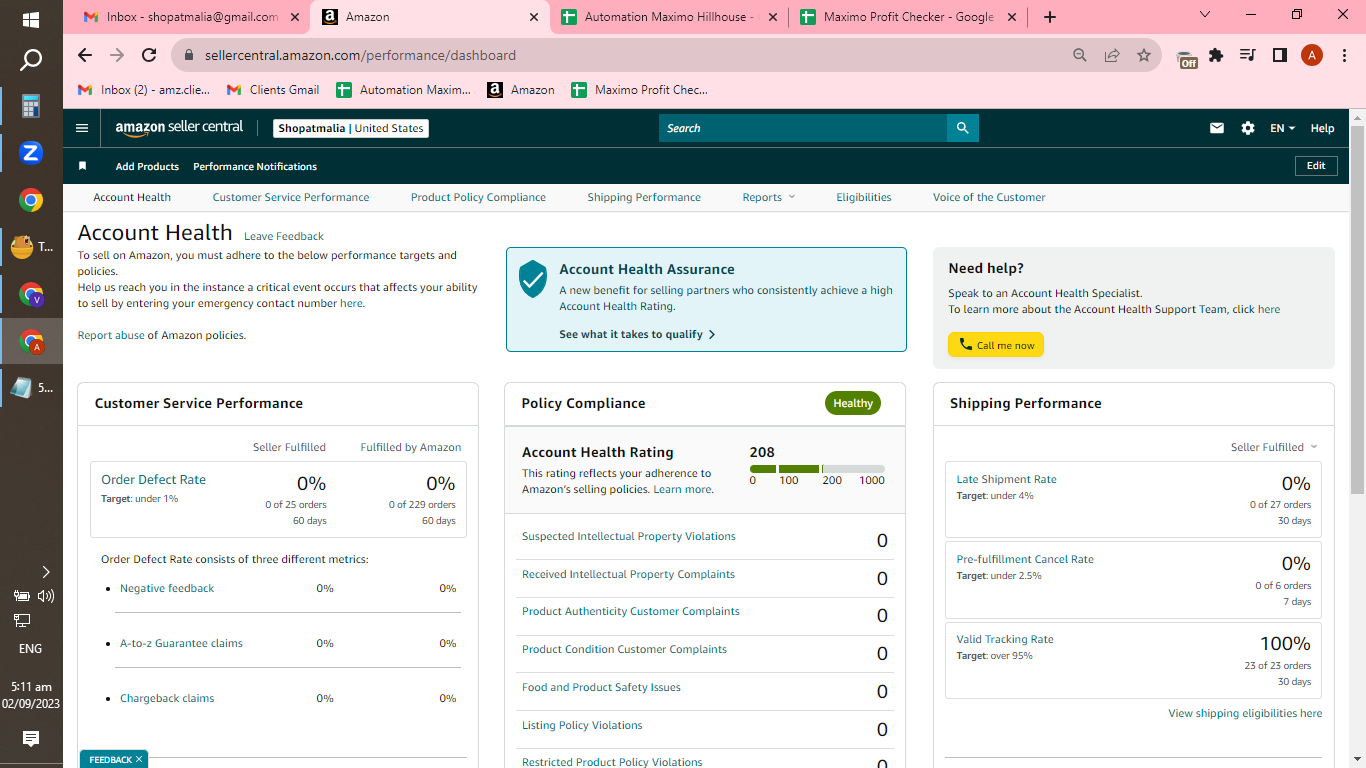Screen dimensions: 1366x768
Task: Open Voice of the Customer tab
Action: 989,197
